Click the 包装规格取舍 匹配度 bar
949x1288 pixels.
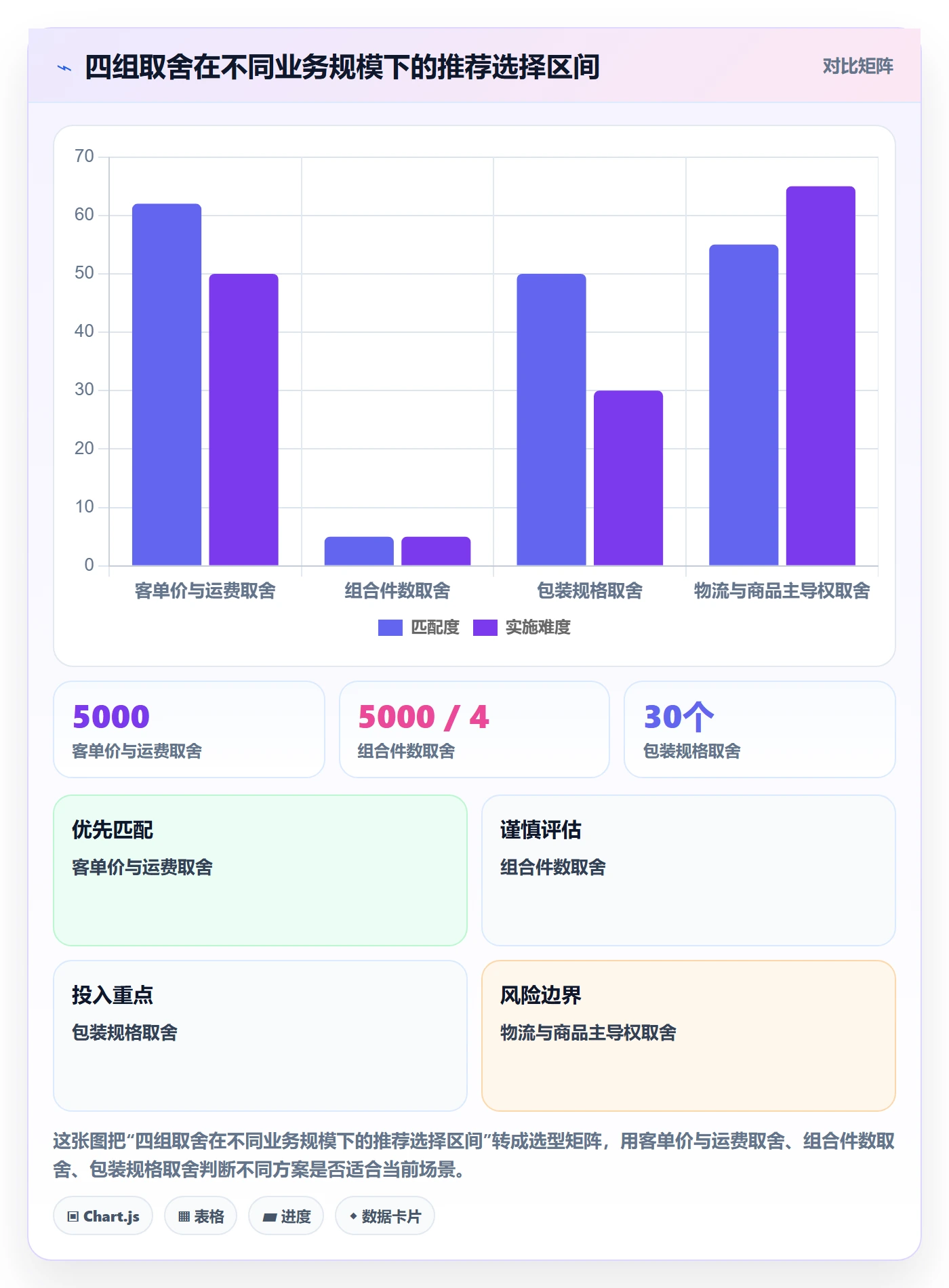click(x=551, y=420)
